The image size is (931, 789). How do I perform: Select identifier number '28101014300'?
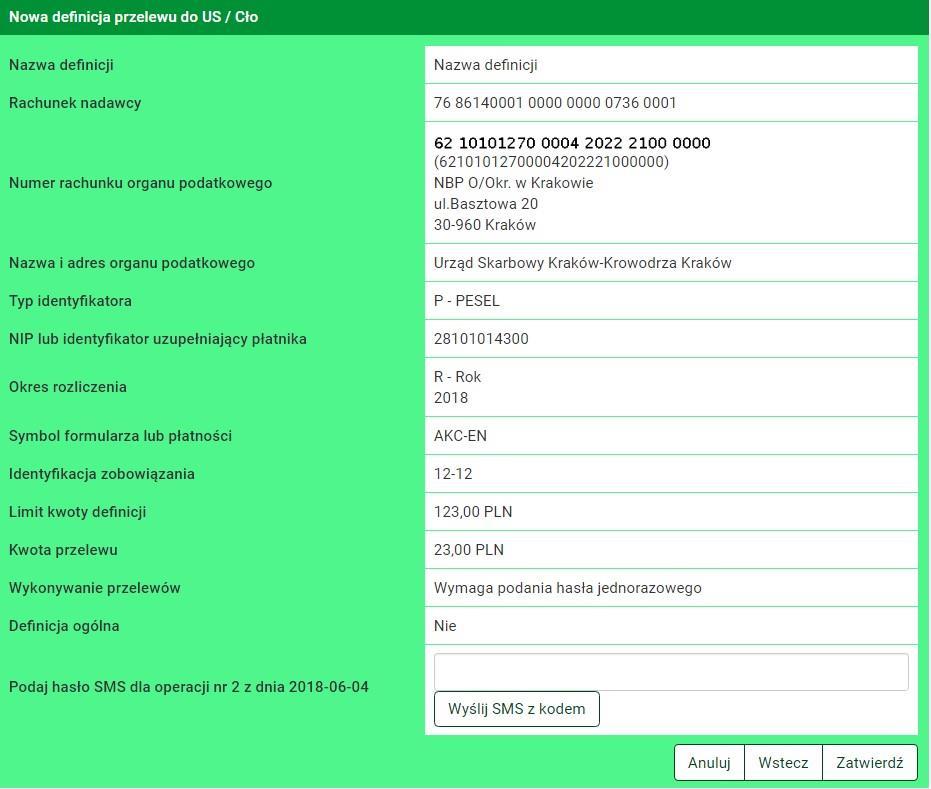pyautogui.click(x=481, y=339)
